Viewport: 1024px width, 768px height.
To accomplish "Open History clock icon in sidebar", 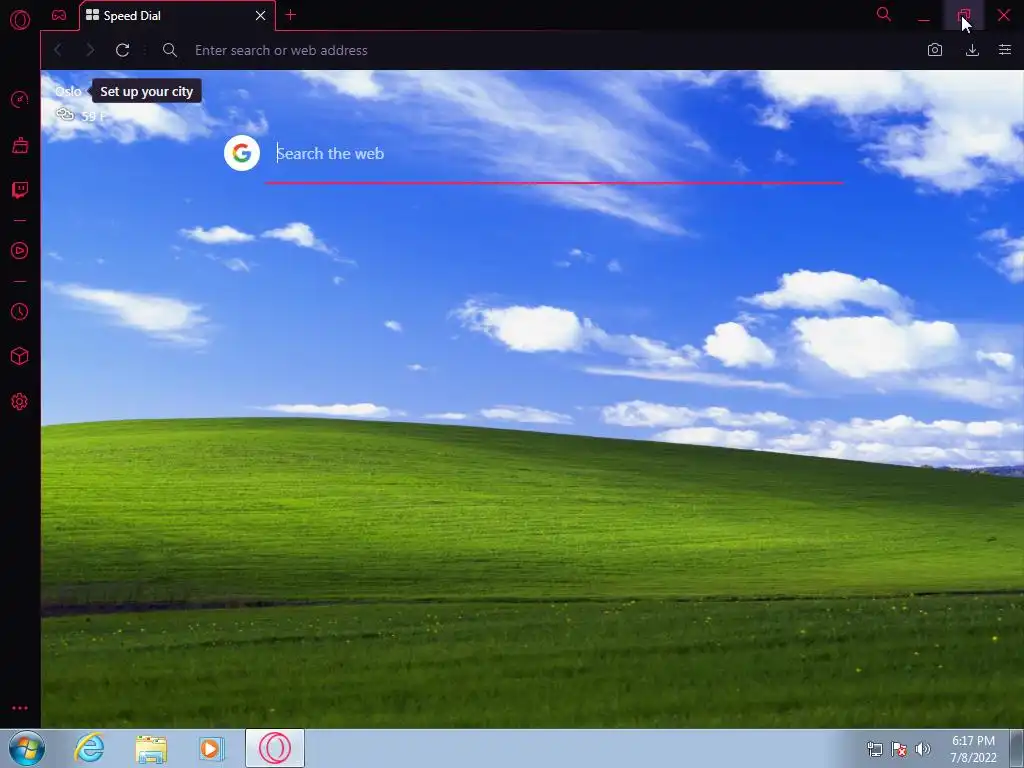I will pyautogui.click(x=20, y=312).
